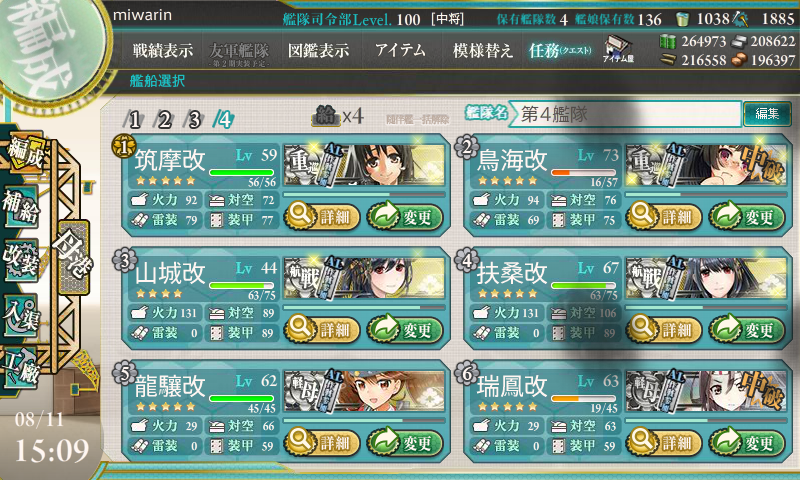Open the 入渠 docking sidebar icon
Screen dimensions: 800x480
[x=21, y=315]
